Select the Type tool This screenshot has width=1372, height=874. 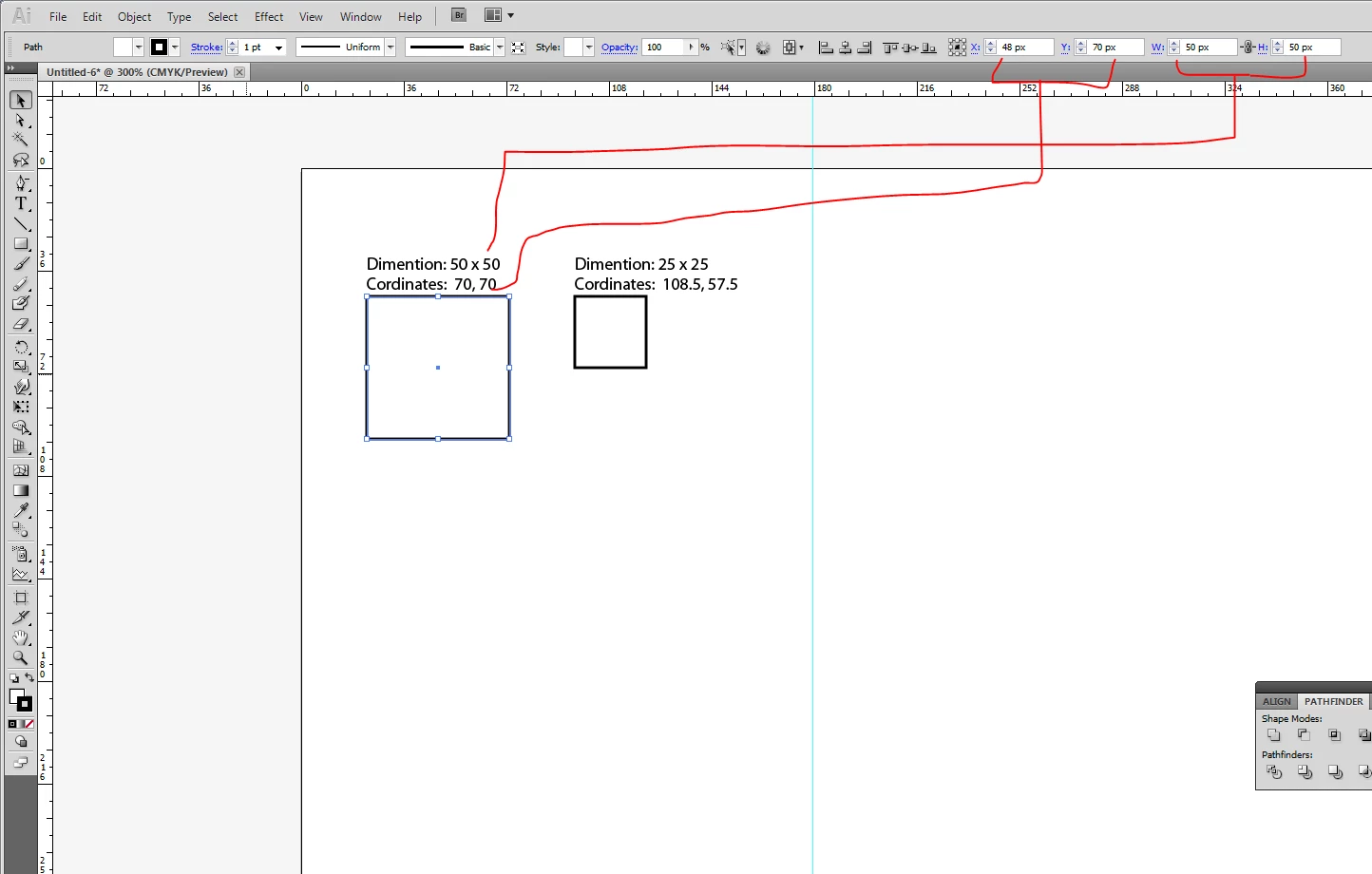[x=21, y=203]
